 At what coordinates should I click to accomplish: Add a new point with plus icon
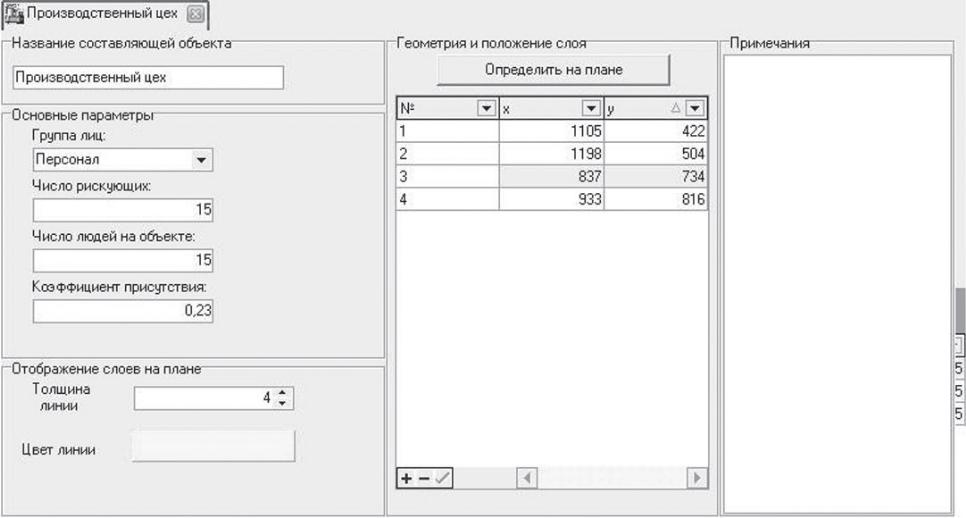407,479
